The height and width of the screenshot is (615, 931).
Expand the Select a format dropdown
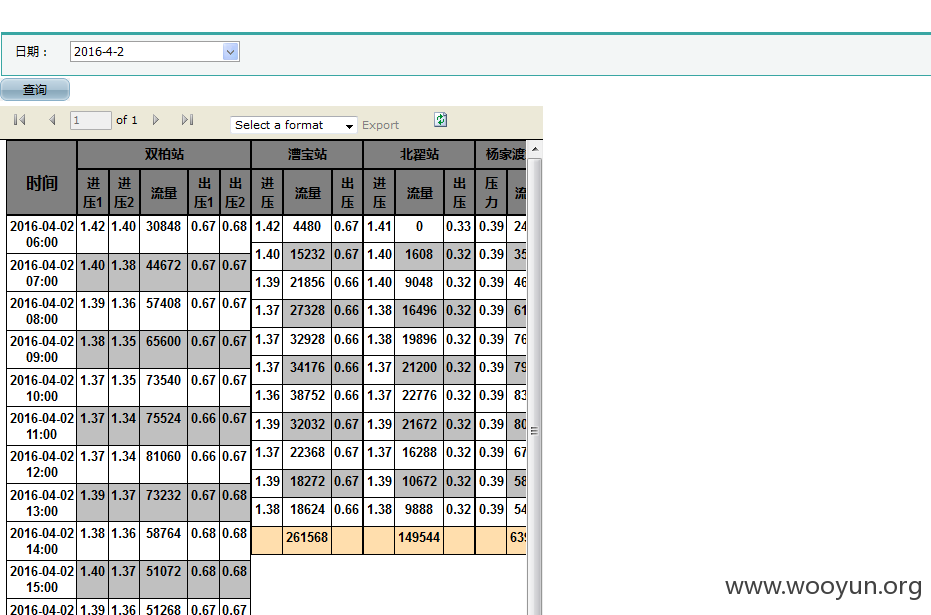pos(294,125)
